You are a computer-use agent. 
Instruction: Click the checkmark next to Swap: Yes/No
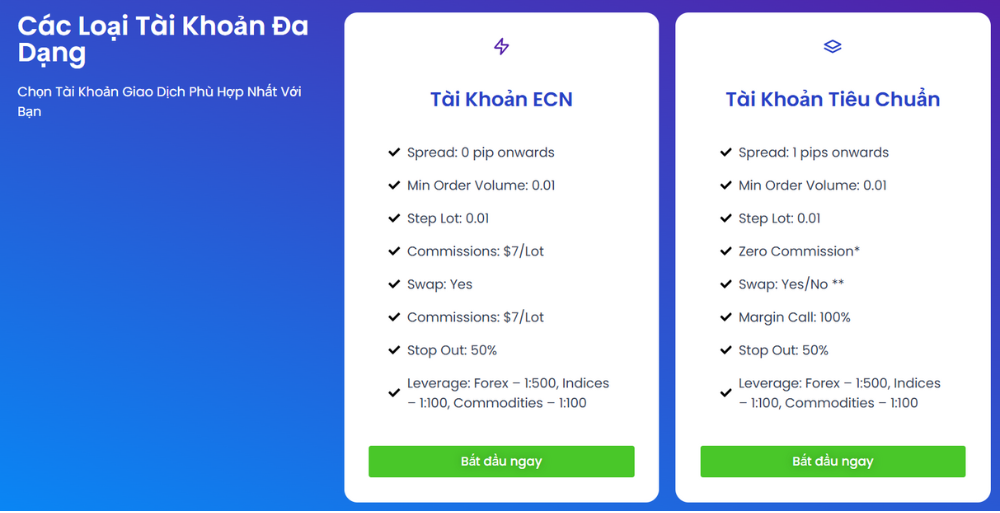click(726, 284)
